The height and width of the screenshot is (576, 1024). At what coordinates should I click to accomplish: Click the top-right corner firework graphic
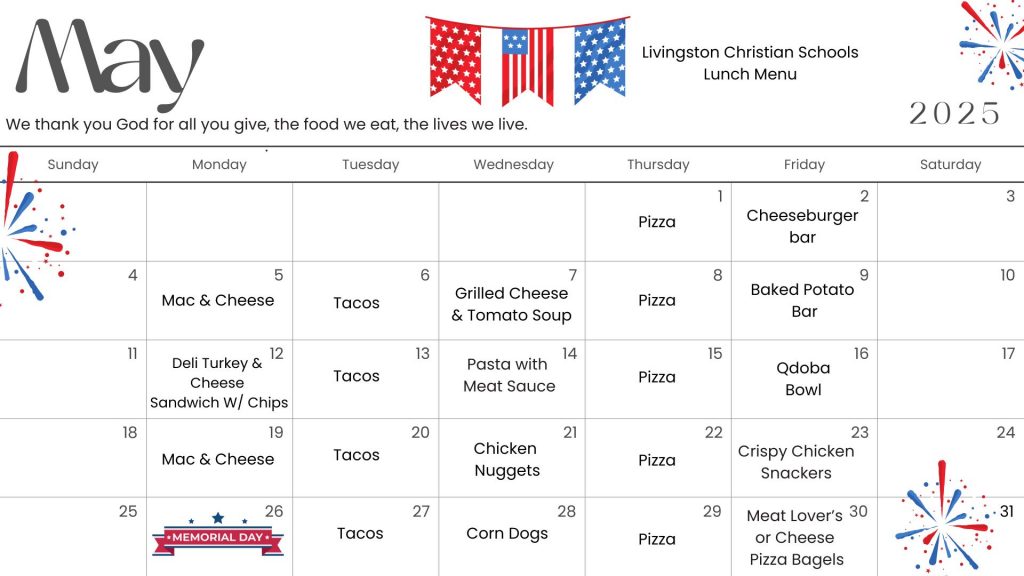tap(993, 44)
